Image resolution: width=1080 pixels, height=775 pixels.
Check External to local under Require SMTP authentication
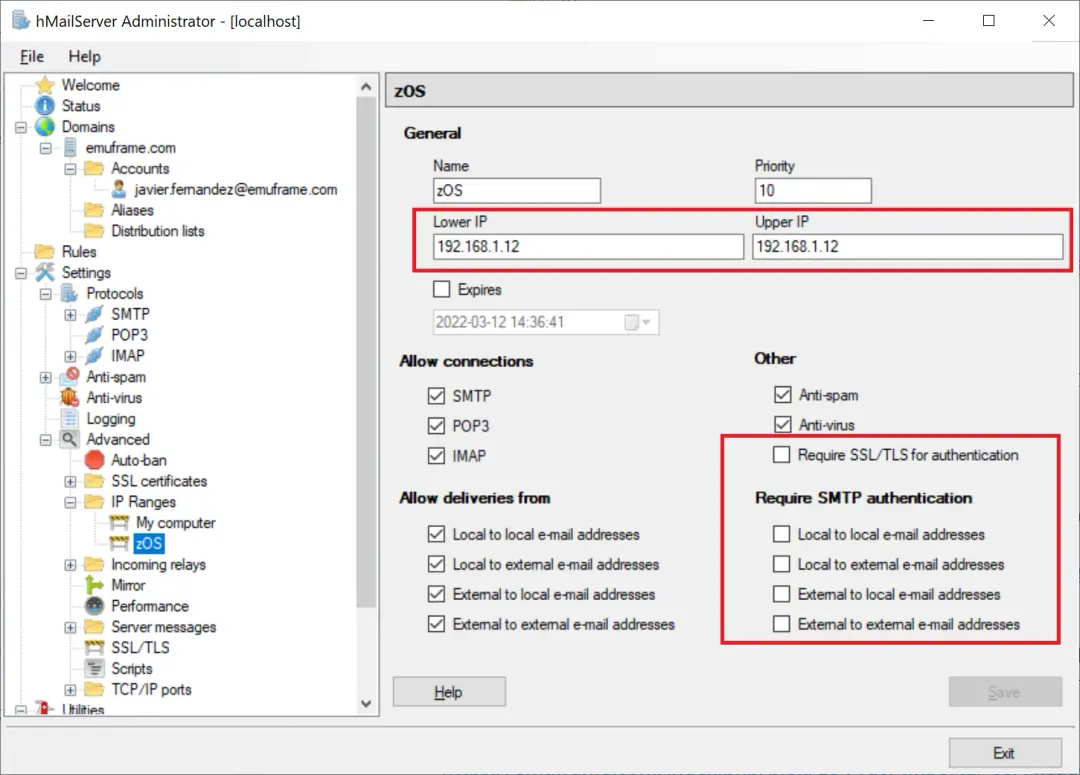point(781,594)
